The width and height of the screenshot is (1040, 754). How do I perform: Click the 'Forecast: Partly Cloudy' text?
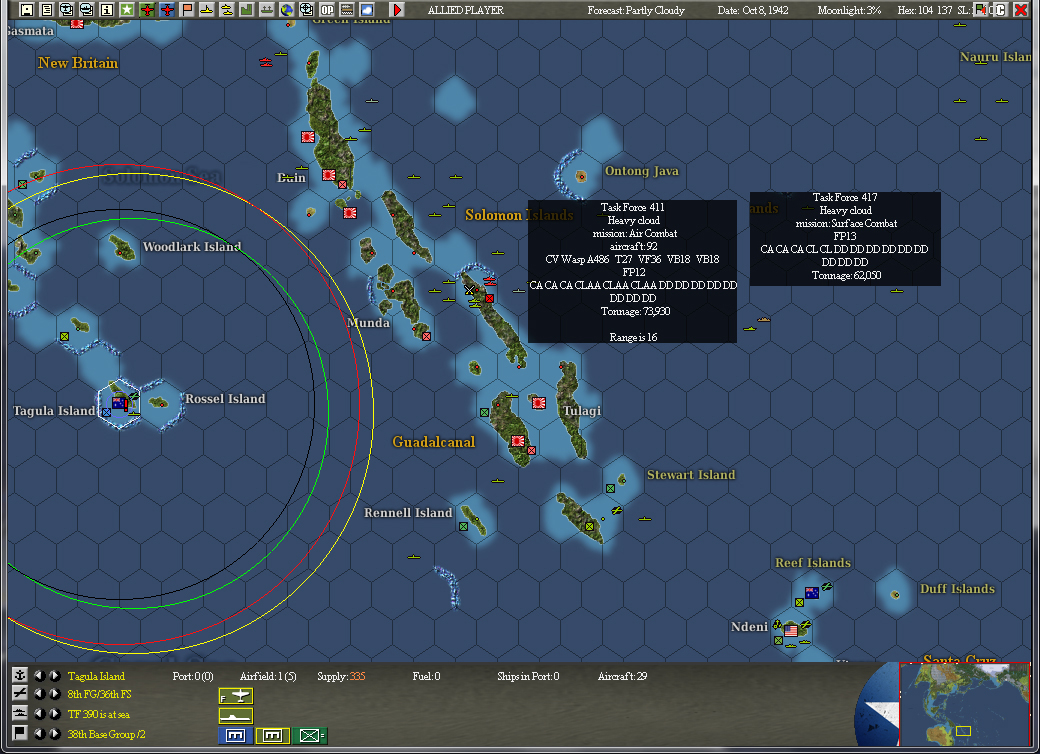(636, 10)
